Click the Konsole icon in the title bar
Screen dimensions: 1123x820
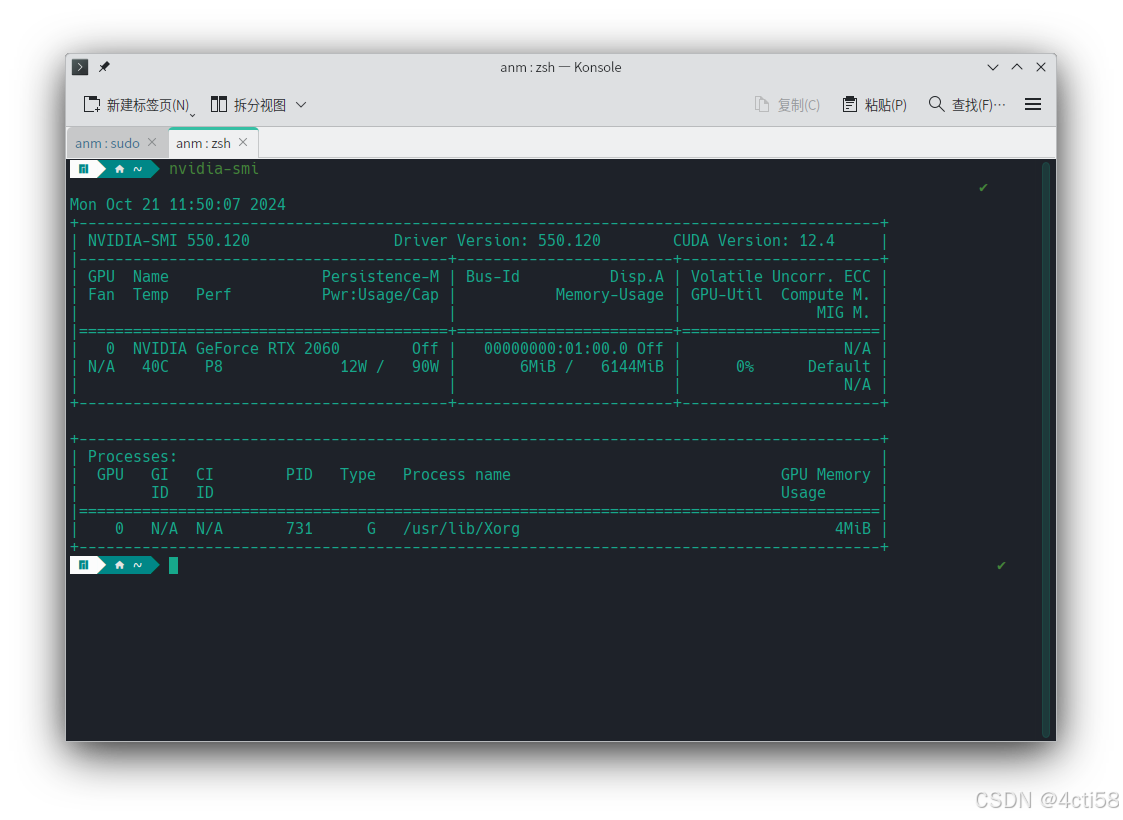(79, 67)
